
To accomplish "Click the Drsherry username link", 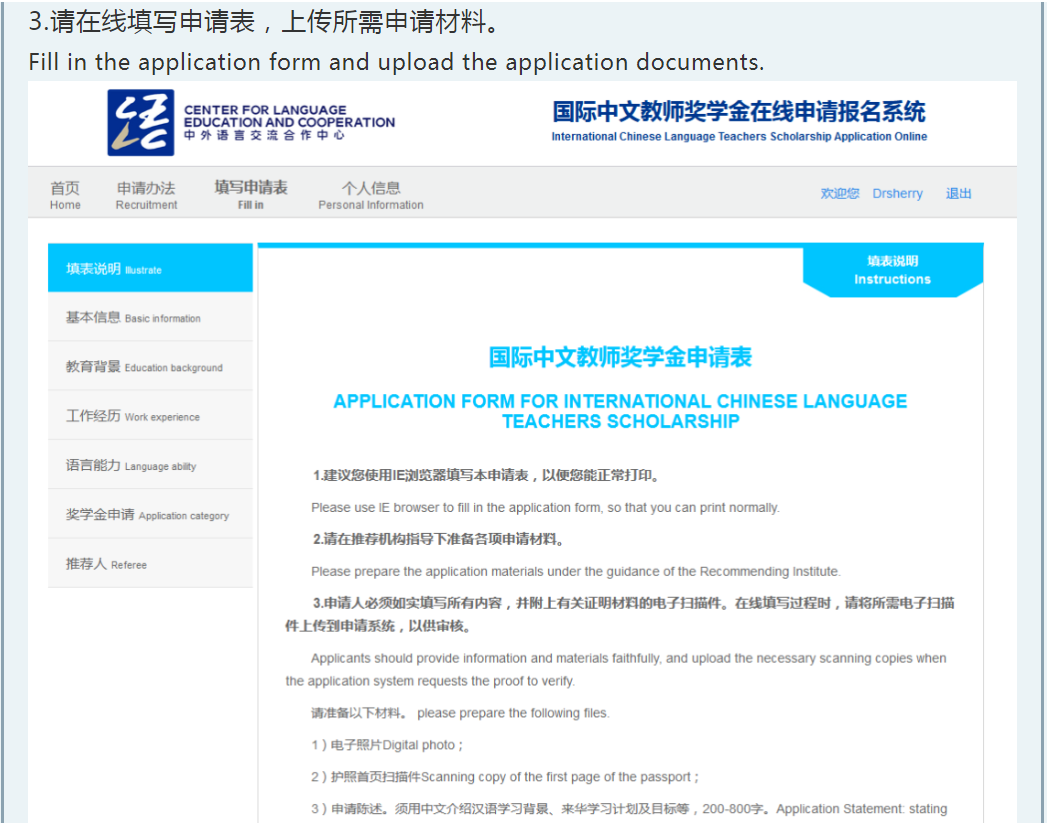I will click(897, 193).
